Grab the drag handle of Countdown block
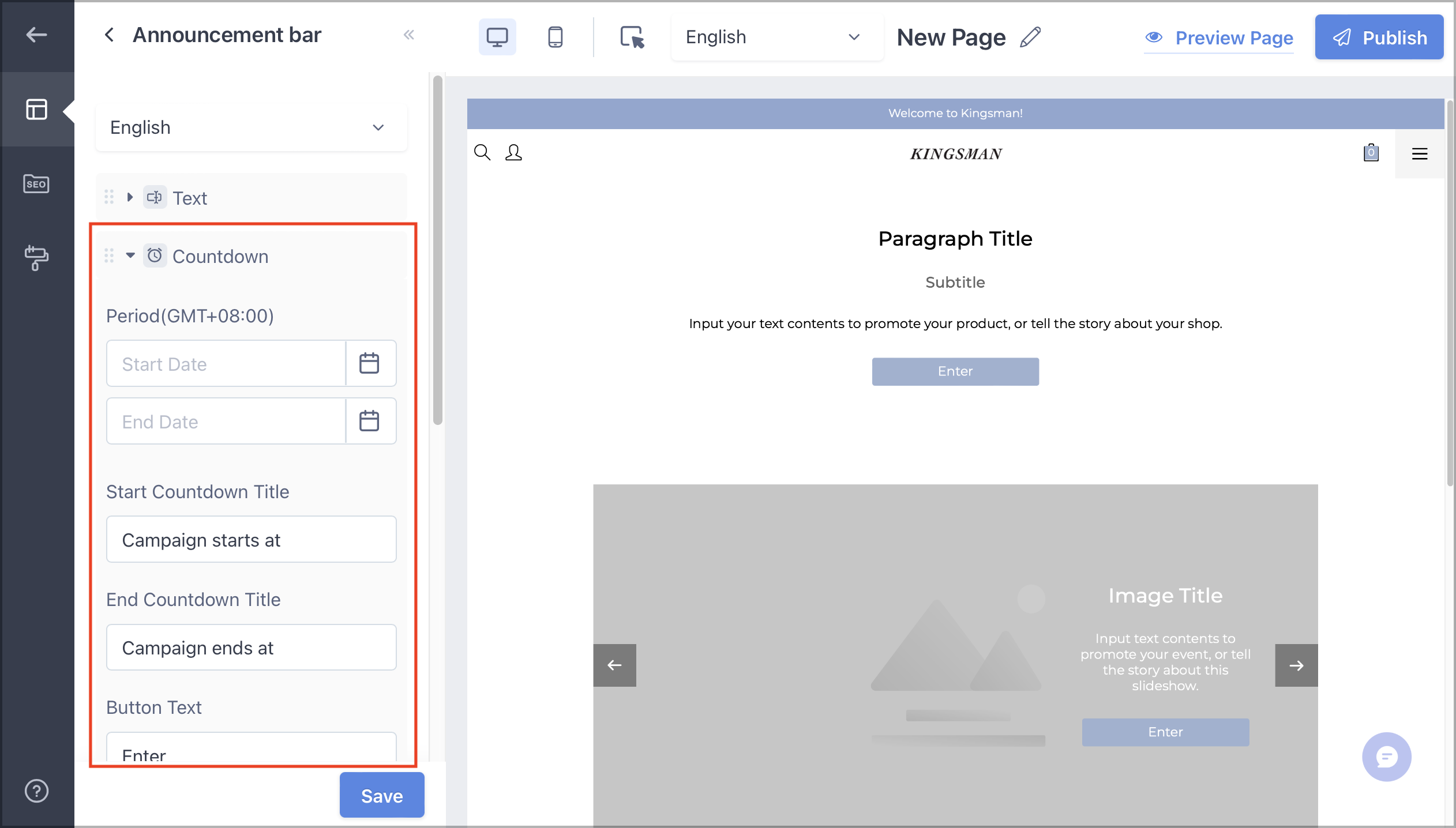Viewport: 1456px width, 828px height. [109, 255]
